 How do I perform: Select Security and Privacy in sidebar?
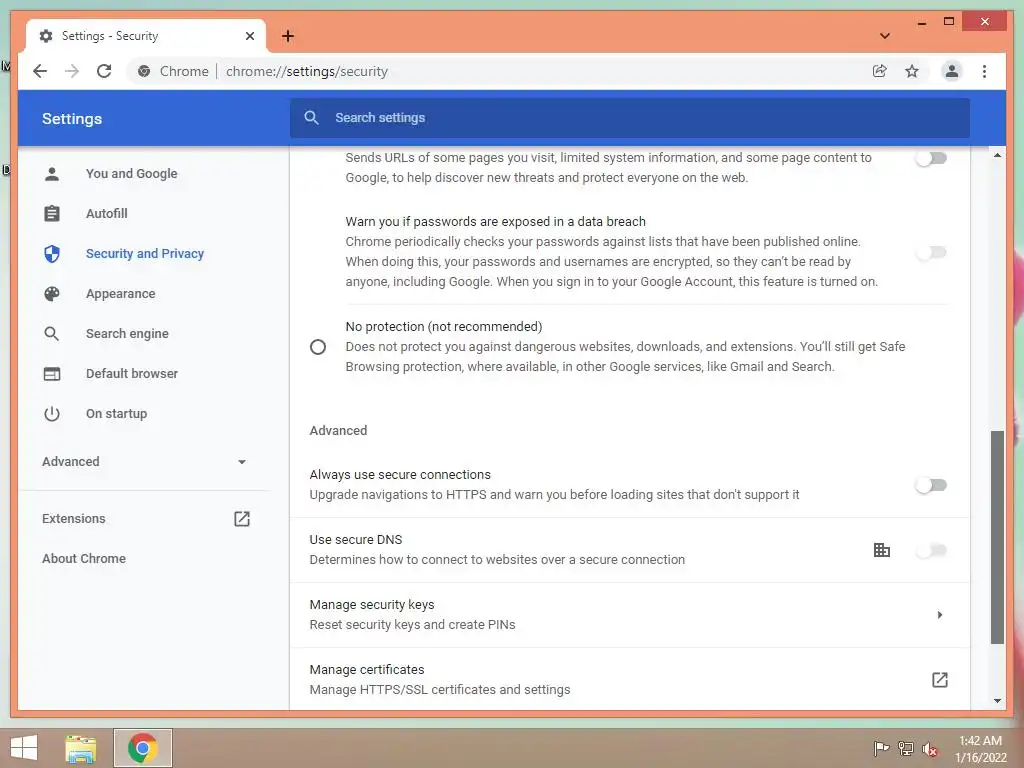click(144, 253)
